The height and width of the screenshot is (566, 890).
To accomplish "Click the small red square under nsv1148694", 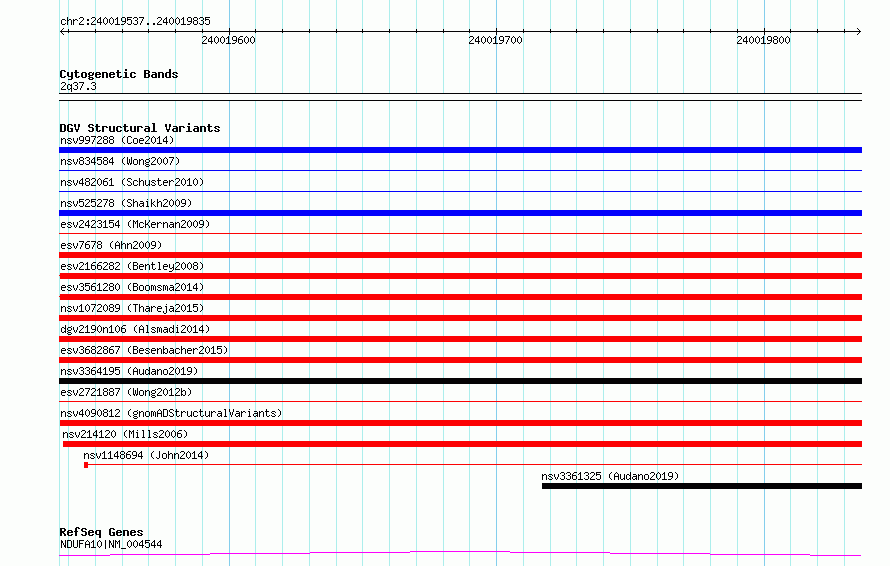I will 86,465.
